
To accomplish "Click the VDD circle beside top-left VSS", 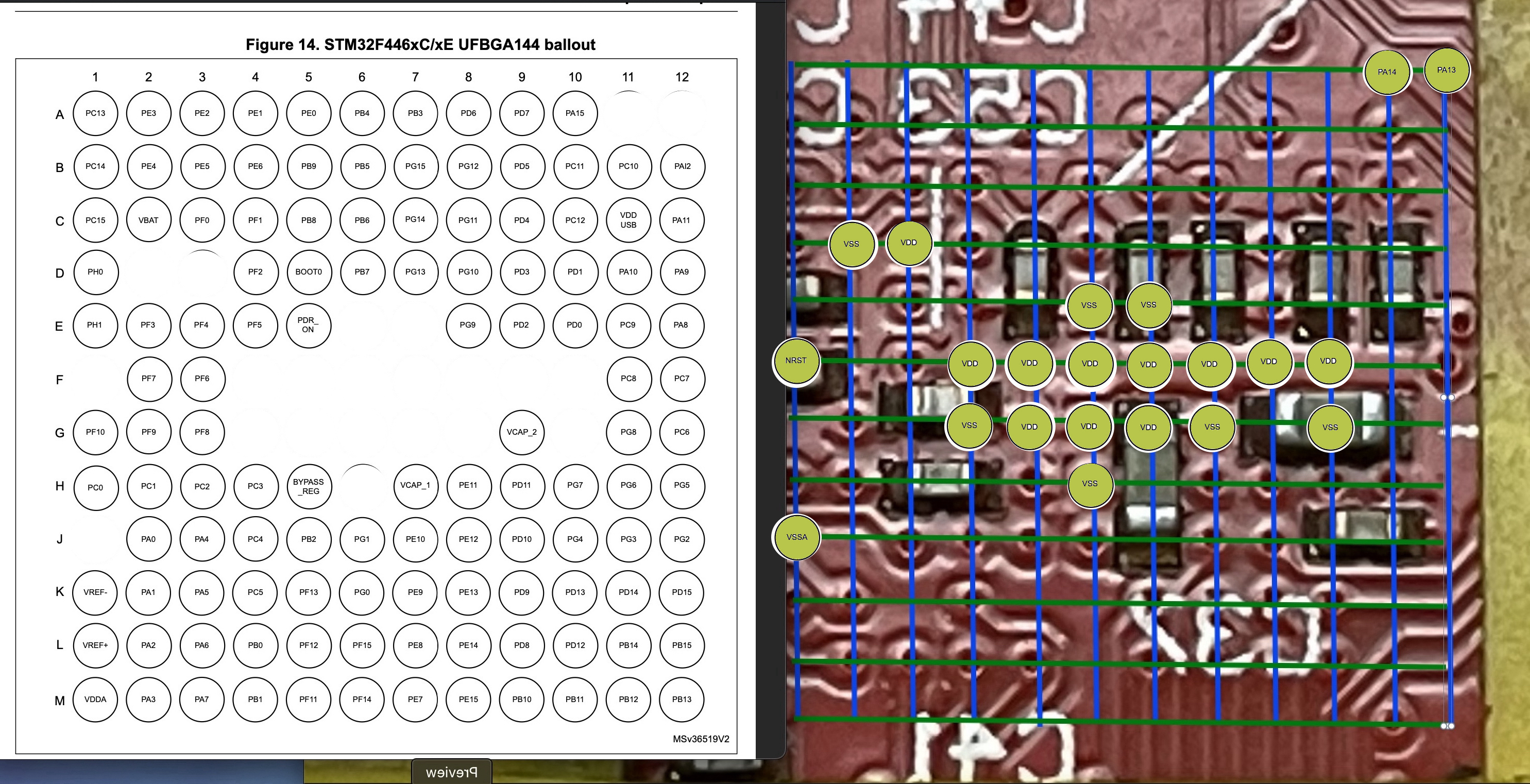I will 909,243.
